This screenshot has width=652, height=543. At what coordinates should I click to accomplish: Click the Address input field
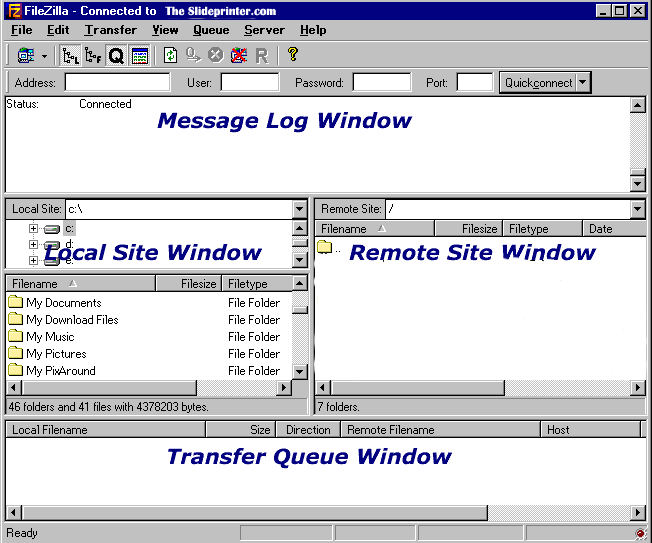pyautogui.click(x=117, y=82)
